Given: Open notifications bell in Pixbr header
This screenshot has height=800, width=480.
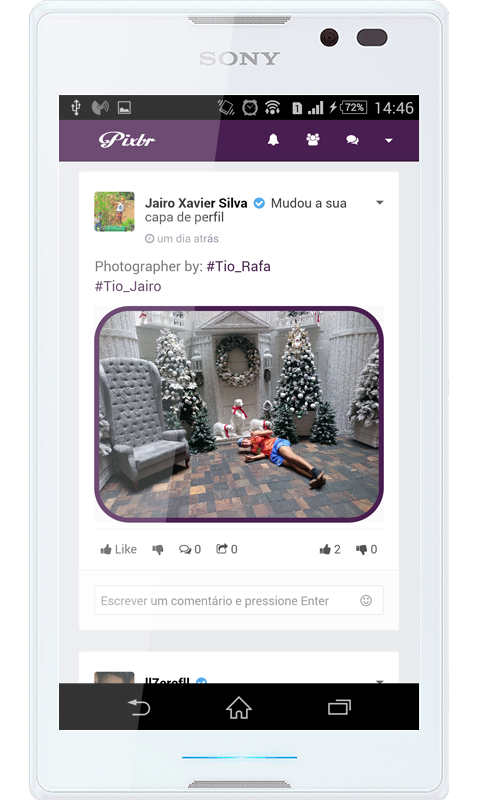Looking at the screenshot, I should pos(273,140).
